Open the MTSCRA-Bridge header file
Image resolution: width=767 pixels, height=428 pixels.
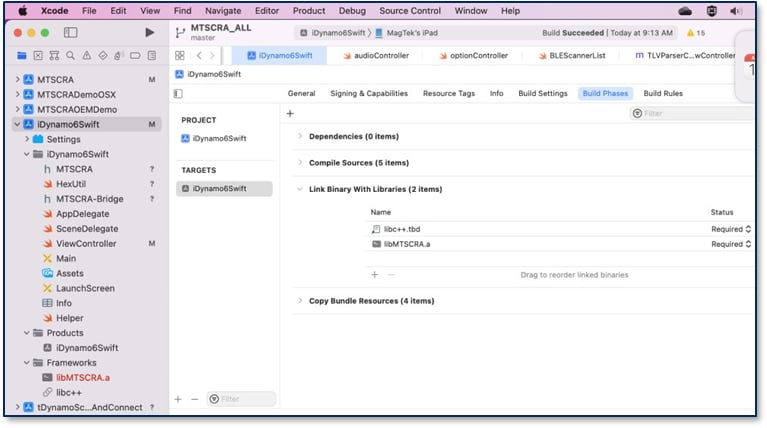(x=90, y=199)
